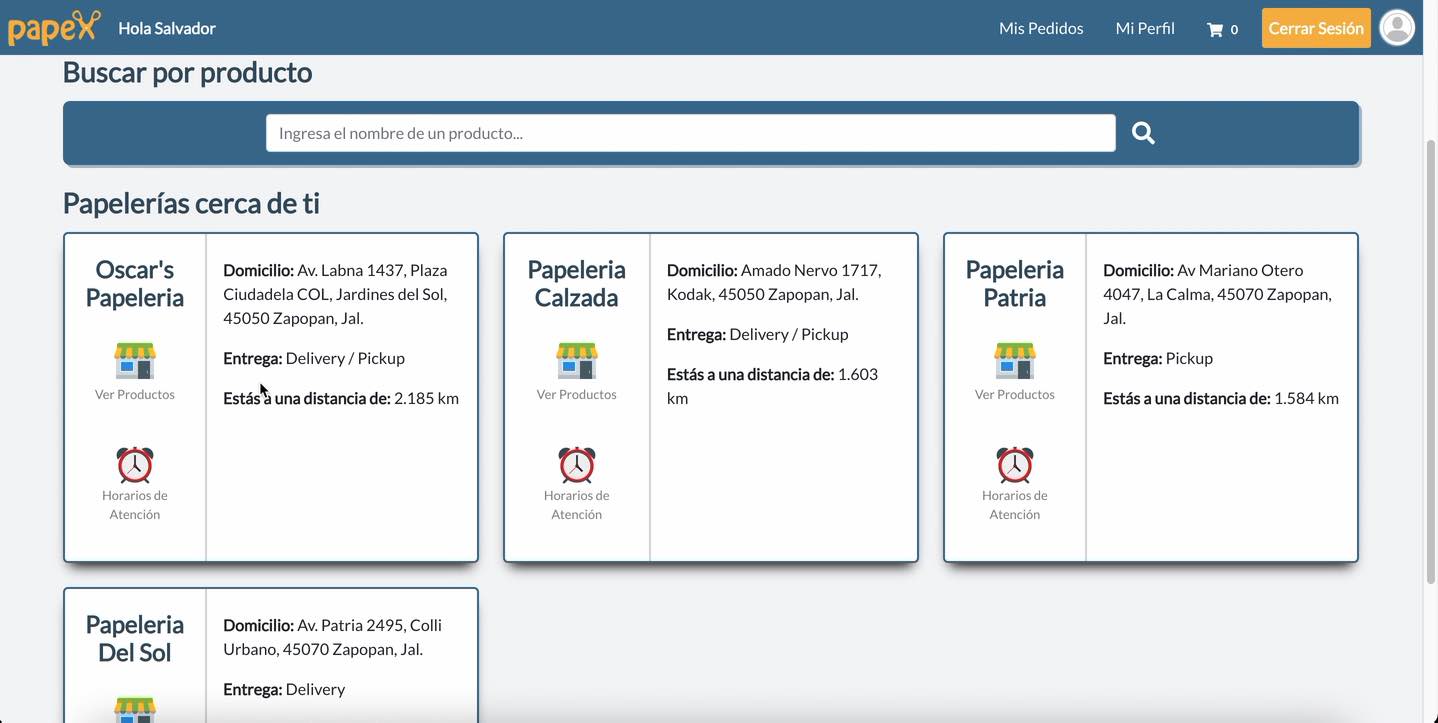Viewport: 1438px width, 723px height.
Task: Open Papeleria Del Sol store icon
Action: (x=135, y=709)
